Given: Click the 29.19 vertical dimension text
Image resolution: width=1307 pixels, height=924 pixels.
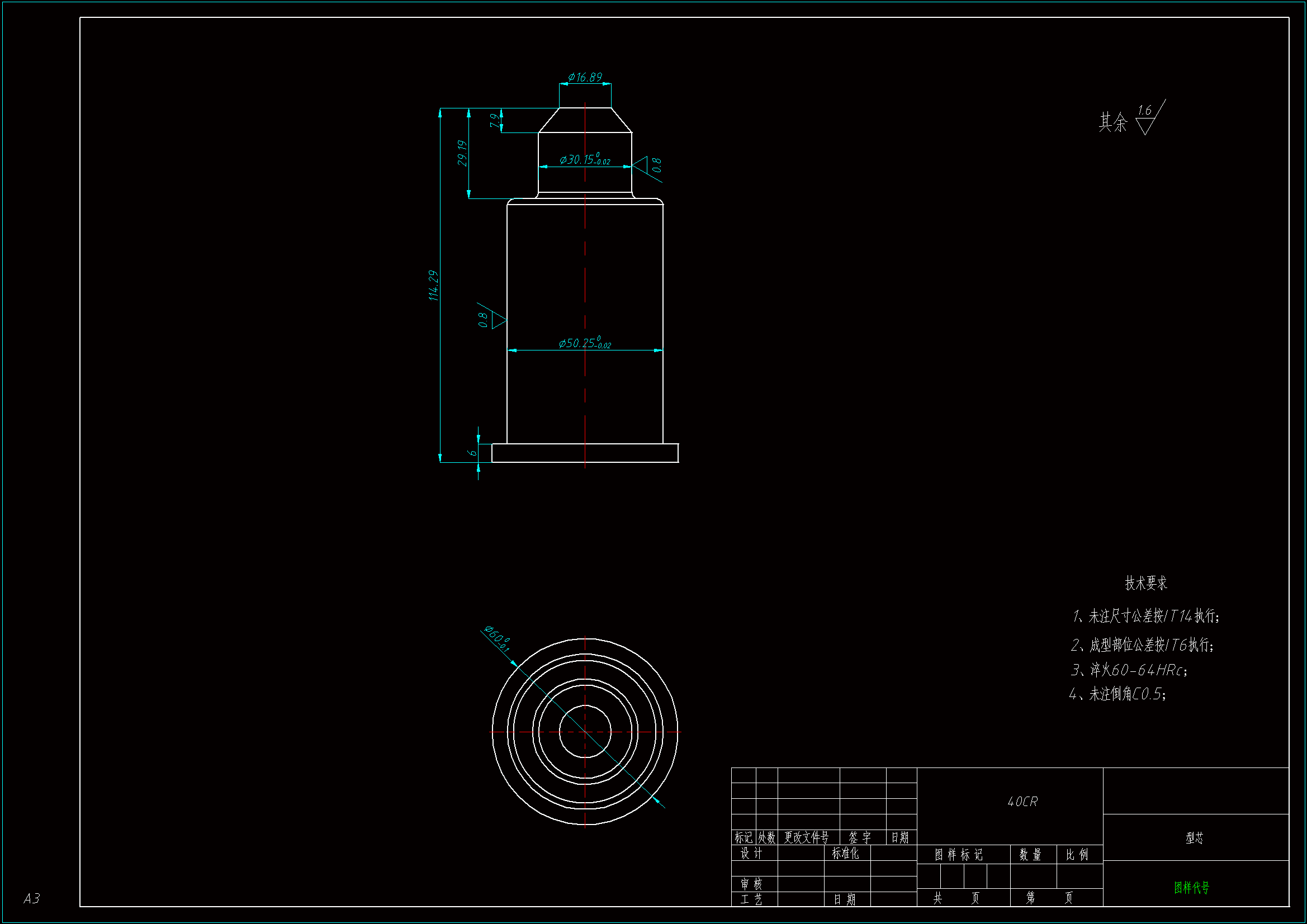Looking at the screenshot, I should point(462,153).
